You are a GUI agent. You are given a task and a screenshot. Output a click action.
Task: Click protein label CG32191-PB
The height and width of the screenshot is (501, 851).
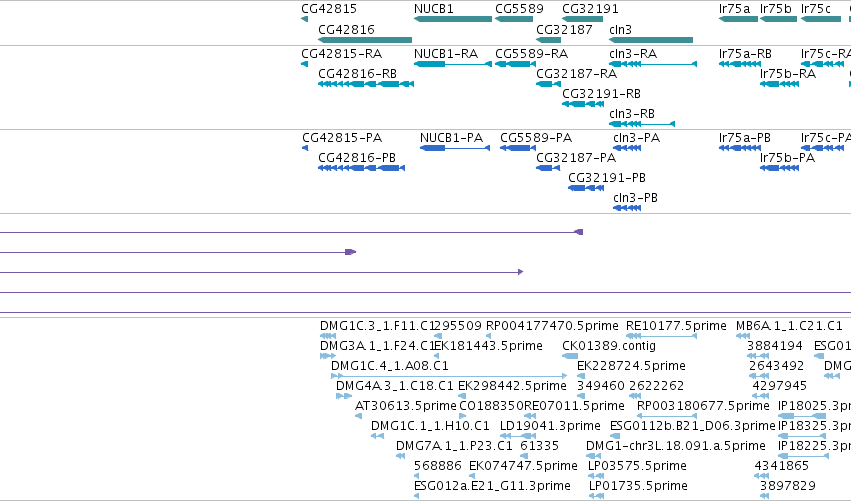click(x=607, y=178)
